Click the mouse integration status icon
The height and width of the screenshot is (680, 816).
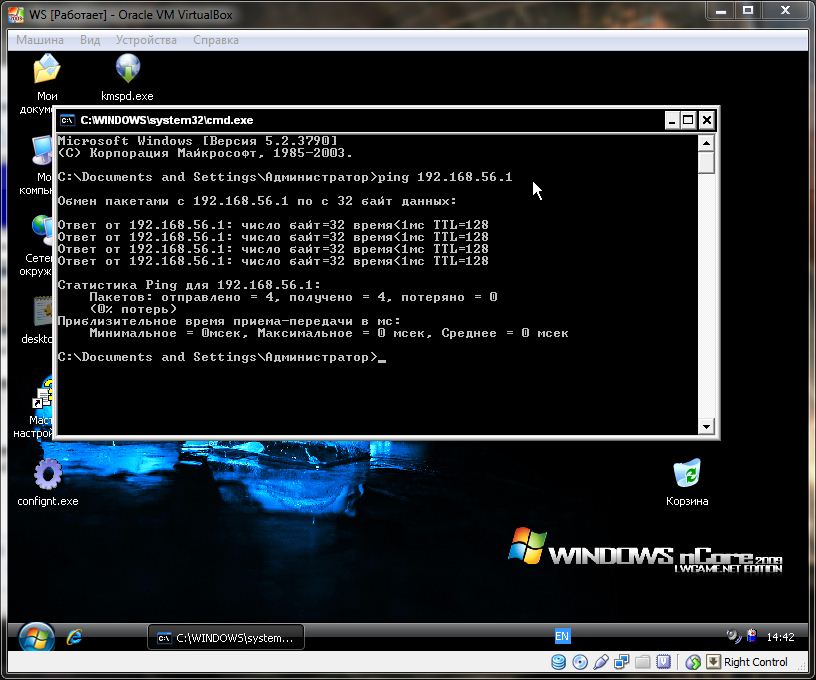click(x=693, y=662)
